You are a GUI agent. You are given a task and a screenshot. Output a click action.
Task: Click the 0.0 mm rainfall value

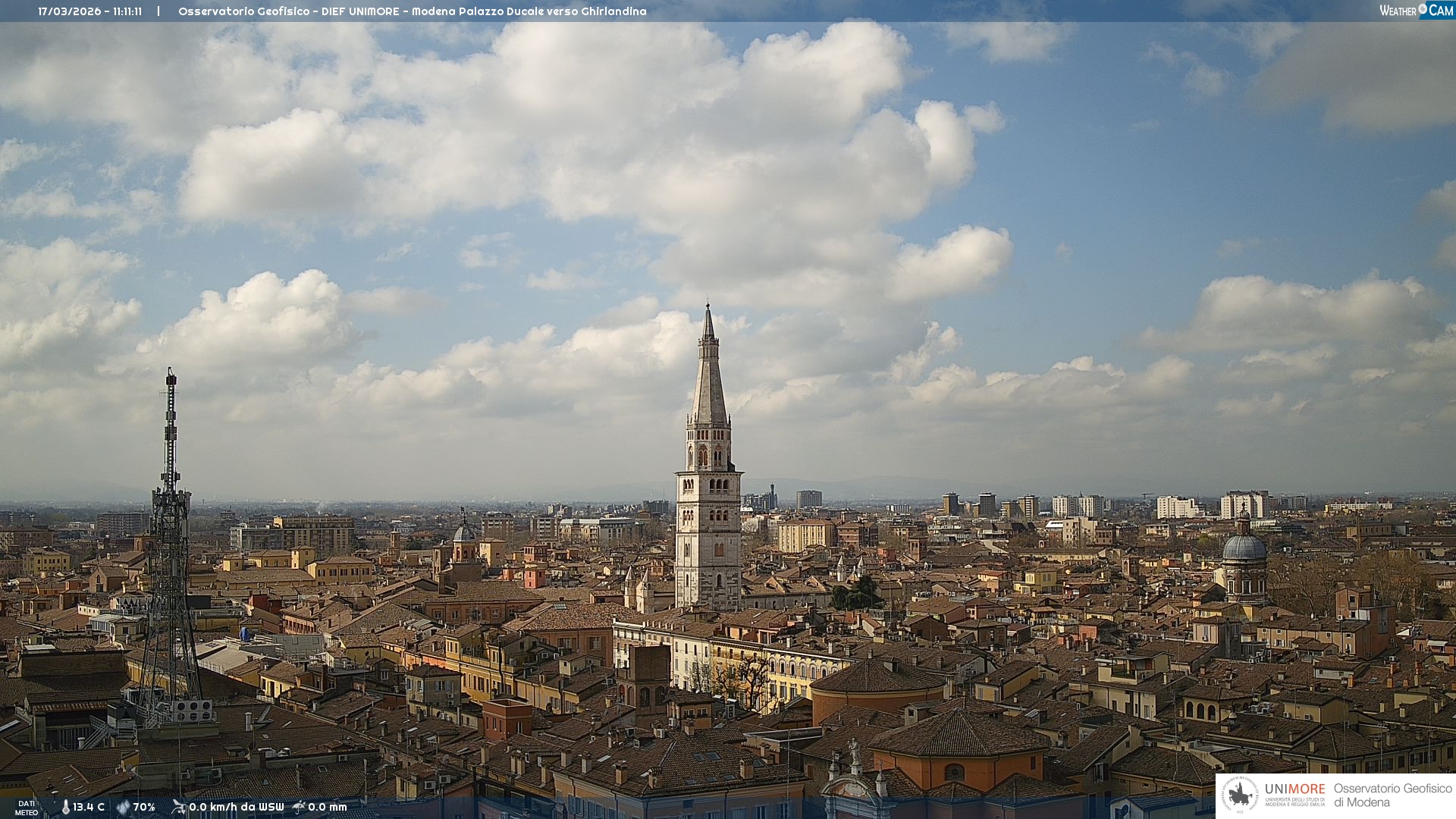click(327, 807)
